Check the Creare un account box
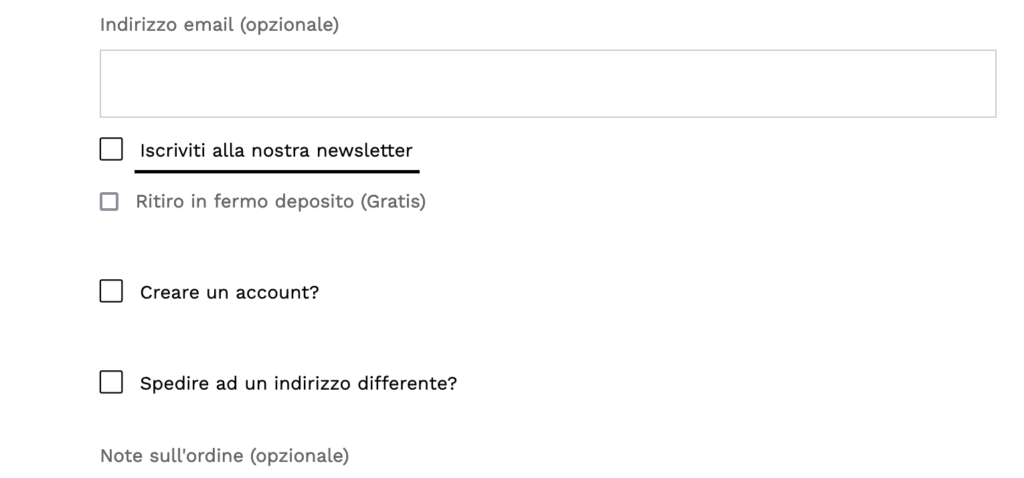 tap(111, 292)
